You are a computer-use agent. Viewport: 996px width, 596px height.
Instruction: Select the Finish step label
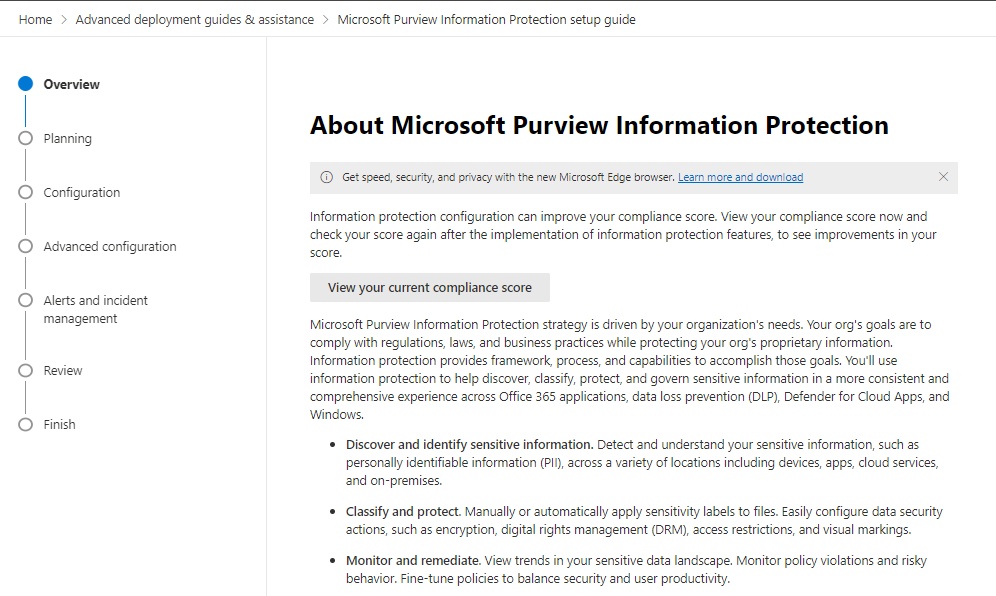coord(59,425)
